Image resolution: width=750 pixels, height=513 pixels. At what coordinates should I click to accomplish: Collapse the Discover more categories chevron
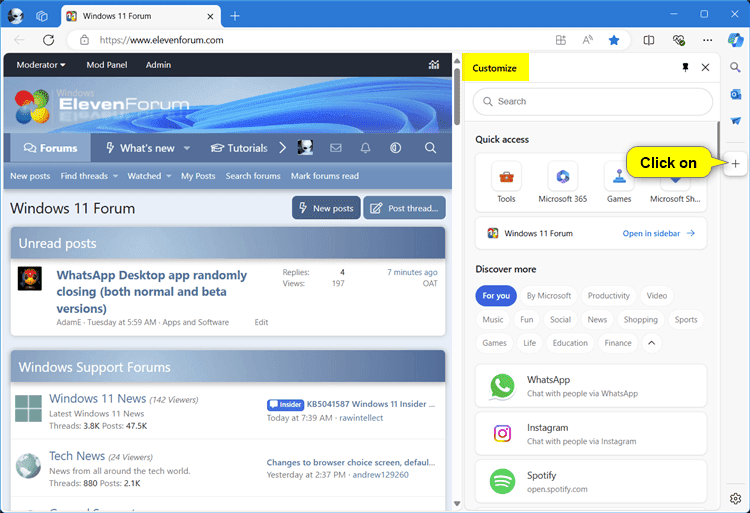tap(651, 343)
